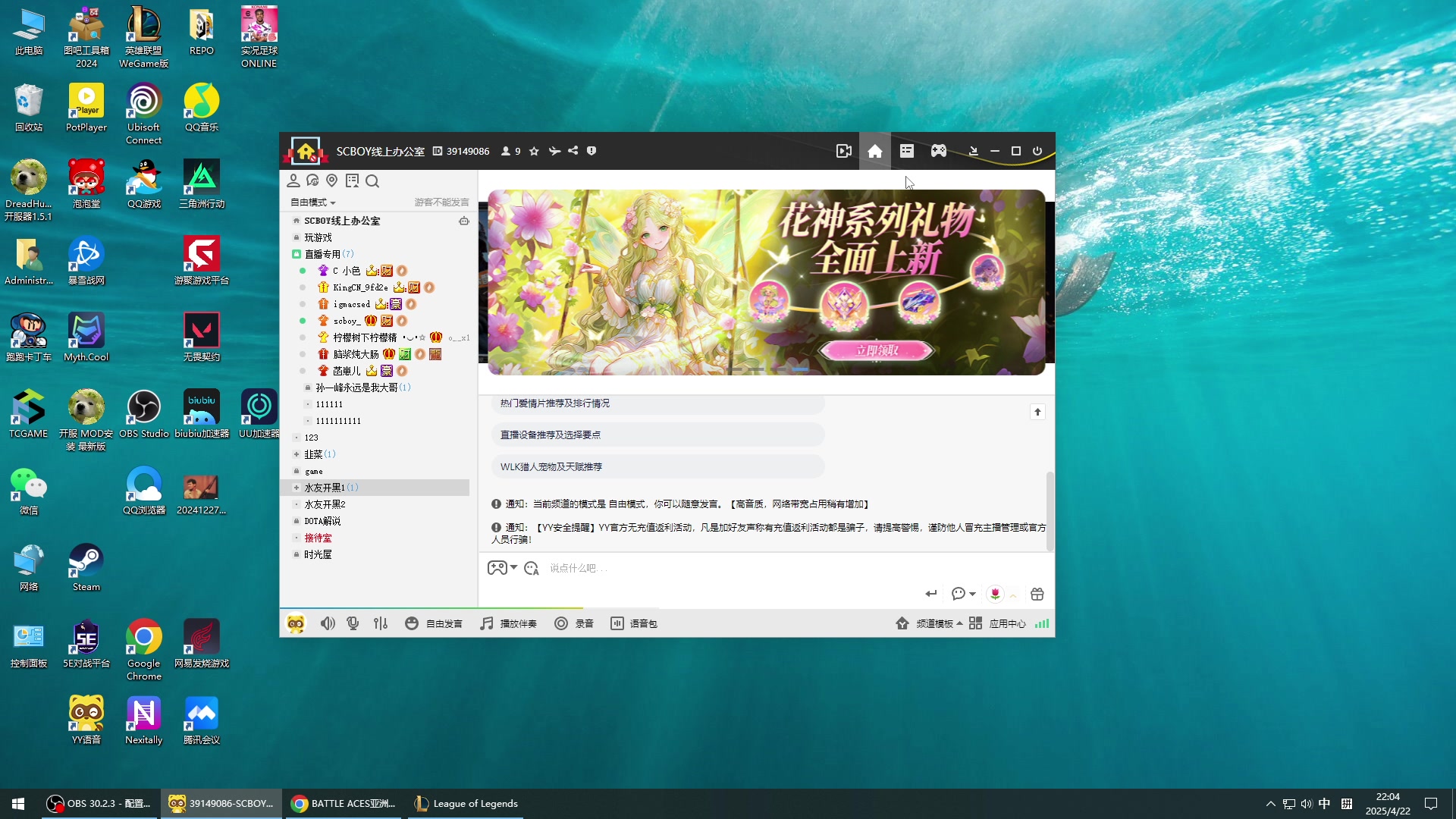Open channel 孙一峰永远是我大哥
Image resolution: width=1456 pixels, height=819 pixels.
pyautogui.click(x=356, y=388)
